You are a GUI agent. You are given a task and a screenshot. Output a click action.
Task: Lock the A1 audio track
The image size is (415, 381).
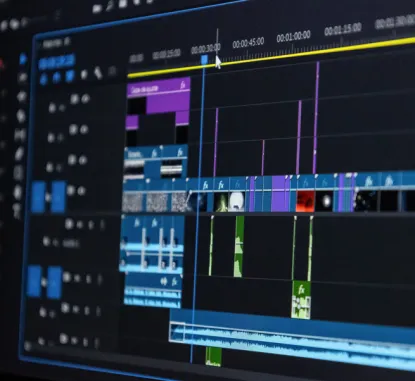coord(46,241)
